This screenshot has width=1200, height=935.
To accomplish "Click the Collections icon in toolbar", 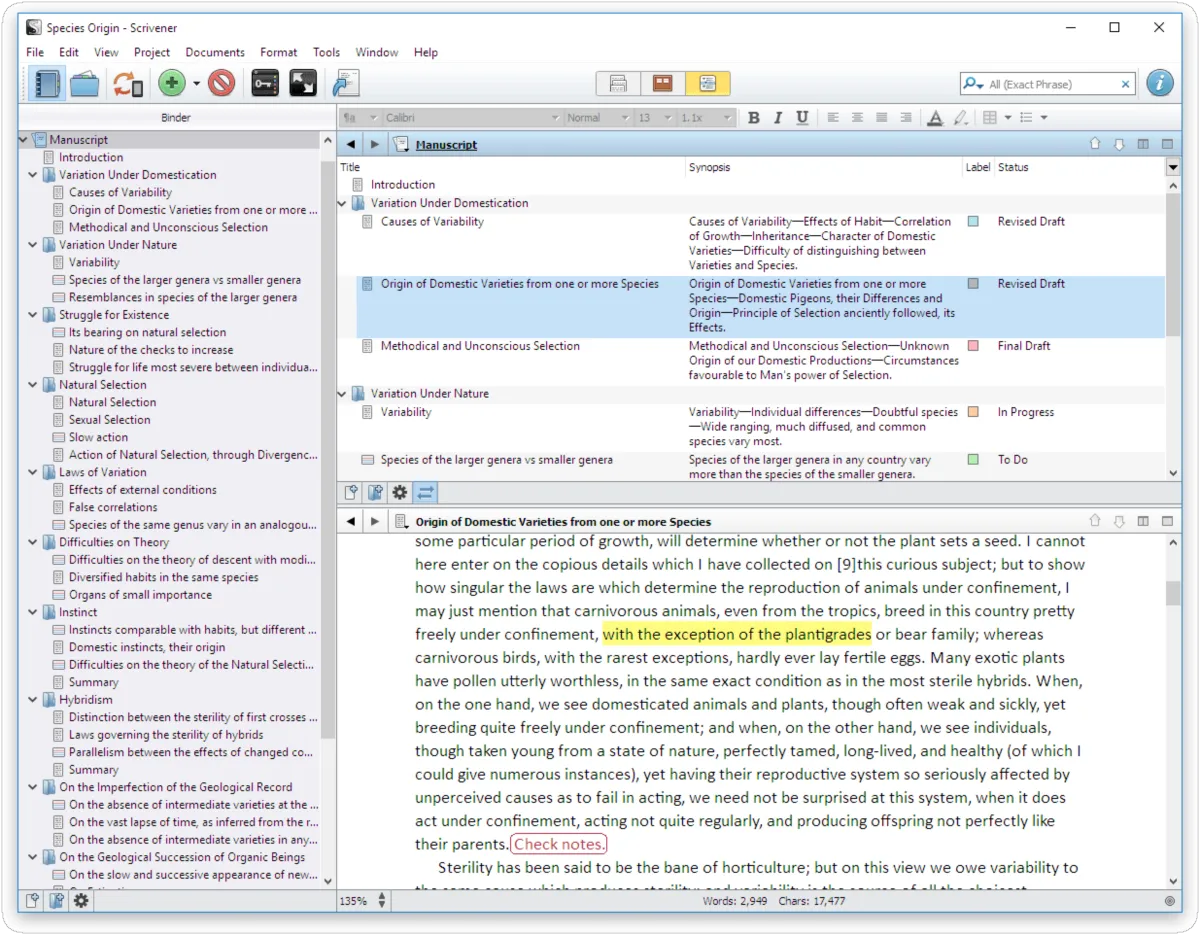I will tap(85, 84).
